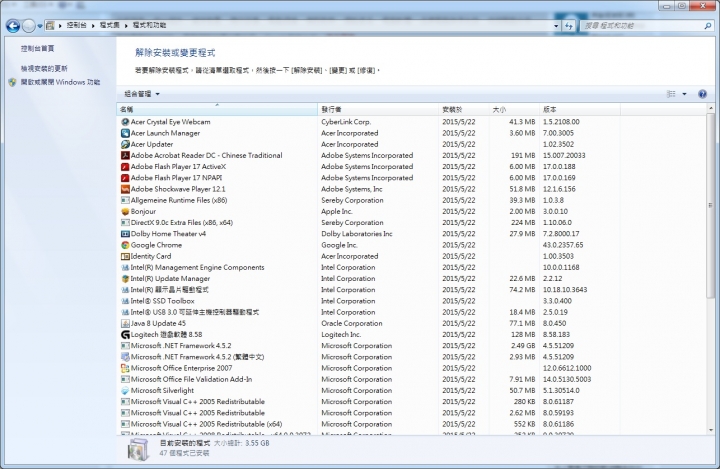
Task: Click the vertical scrollbar thumb
Action: coord(711,205)
